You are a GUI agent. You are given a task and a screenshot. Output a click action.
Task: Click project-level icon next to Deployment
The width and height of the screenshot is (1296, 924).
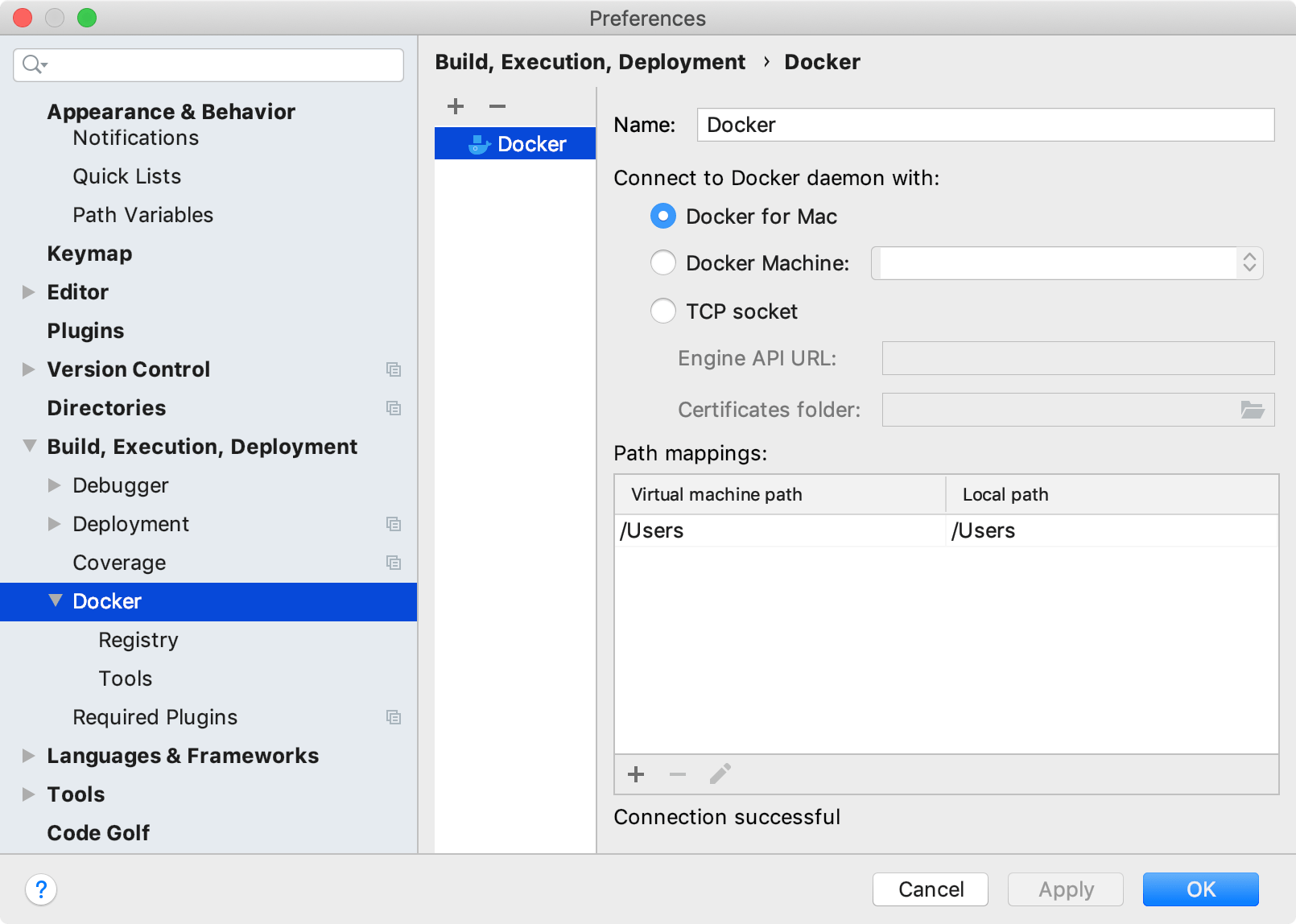(394, 524)
